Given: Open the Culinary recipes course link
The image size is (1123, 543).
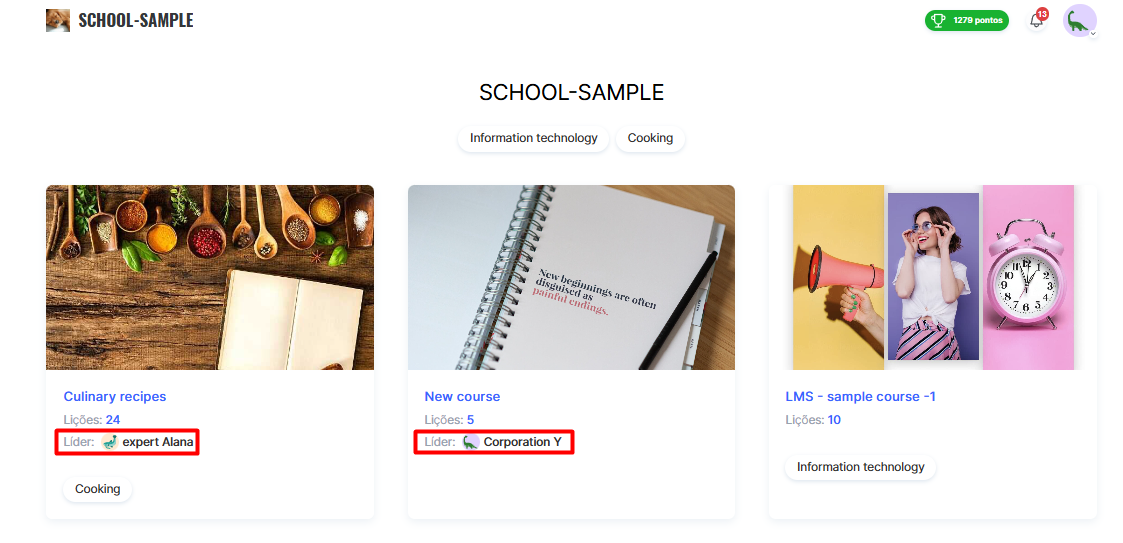Looking at the screenshot, I should pos(115,396).
